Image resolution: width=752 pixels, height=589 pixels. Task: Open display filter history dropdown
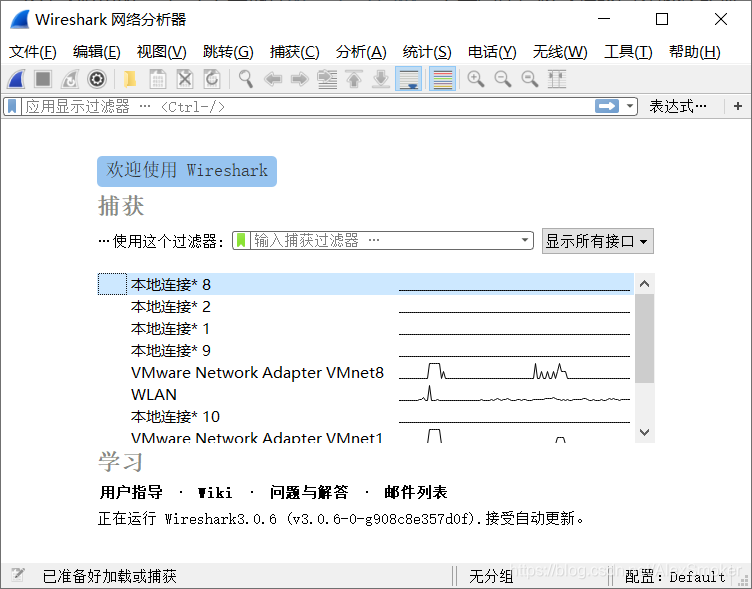pyautogui.click(x=630, y=106)
